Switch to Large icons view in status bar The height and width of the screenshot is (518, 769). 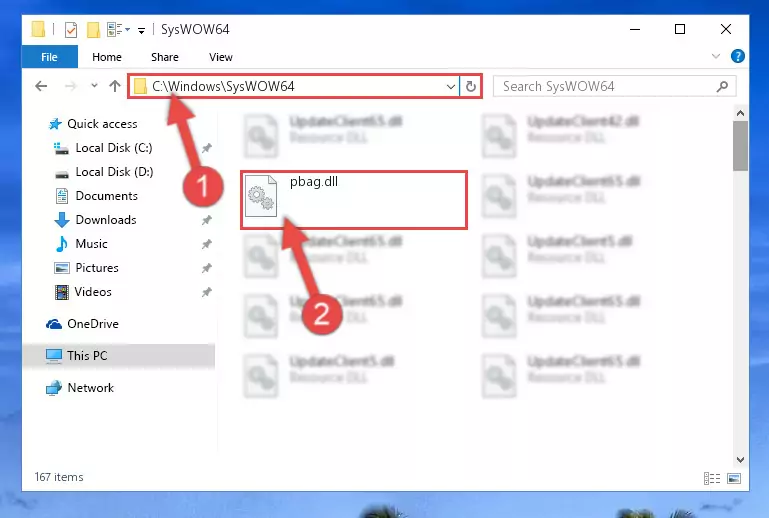[734, 478]
